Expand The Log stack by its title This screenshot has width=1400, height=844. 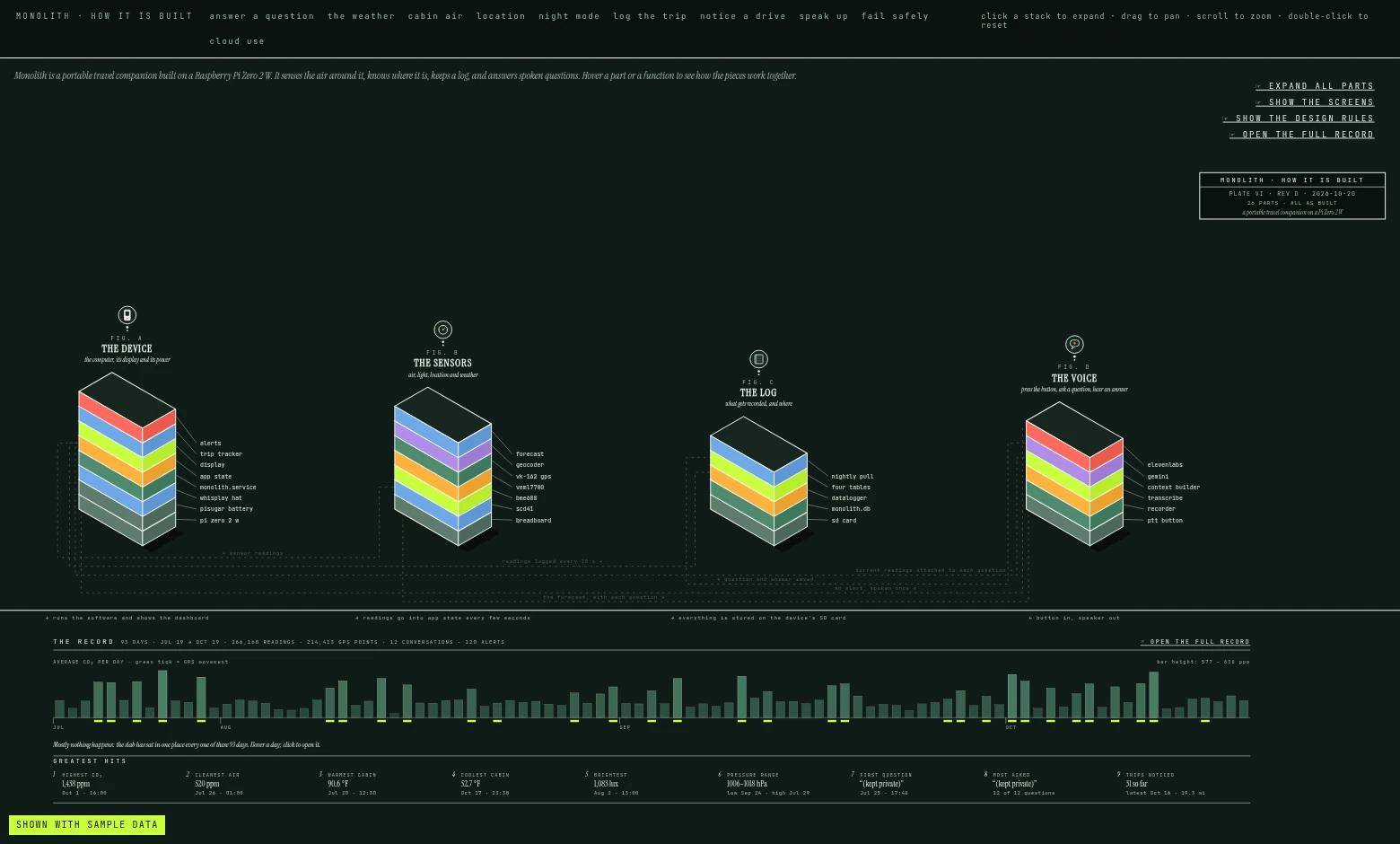(x=758, y=392)
